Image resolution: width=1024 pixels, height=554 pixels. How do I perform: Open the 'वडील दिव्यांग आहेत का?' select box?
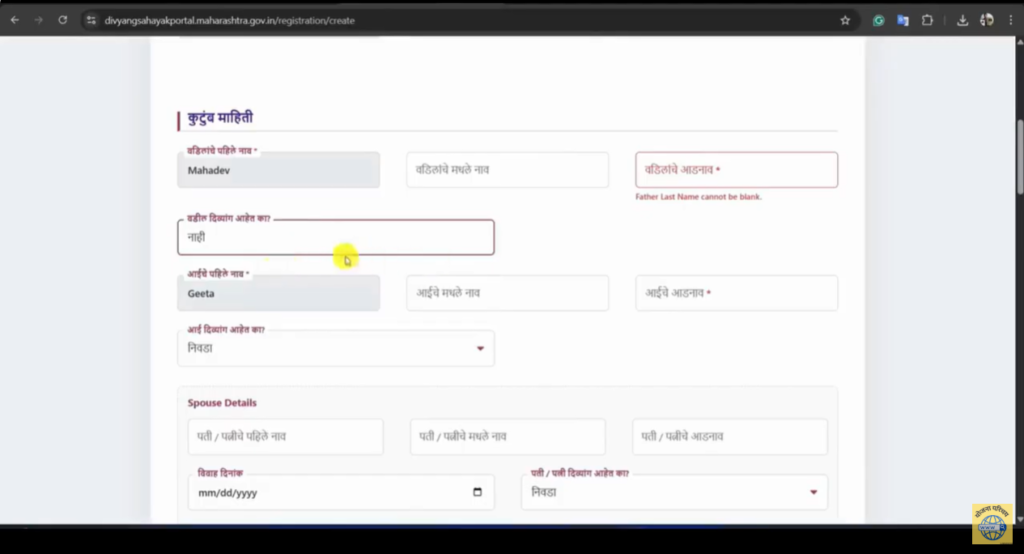click(335, 238)
